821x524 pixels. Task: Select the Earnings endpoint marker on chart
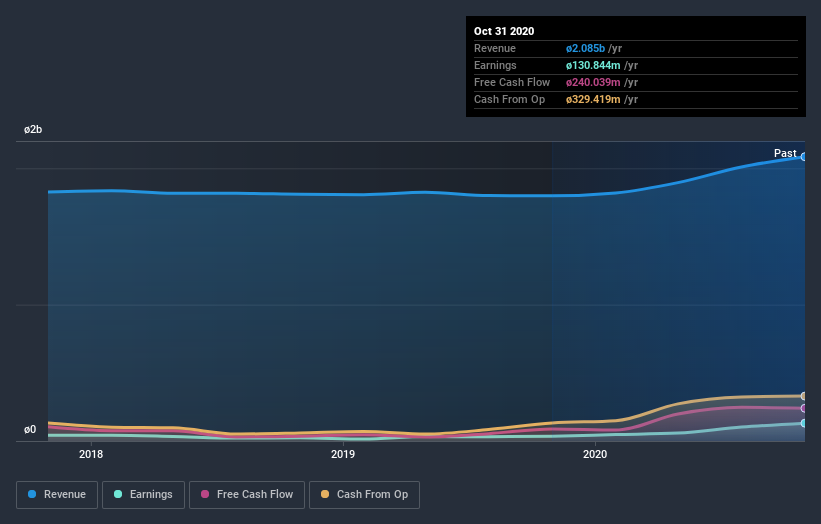click(804, 423)
